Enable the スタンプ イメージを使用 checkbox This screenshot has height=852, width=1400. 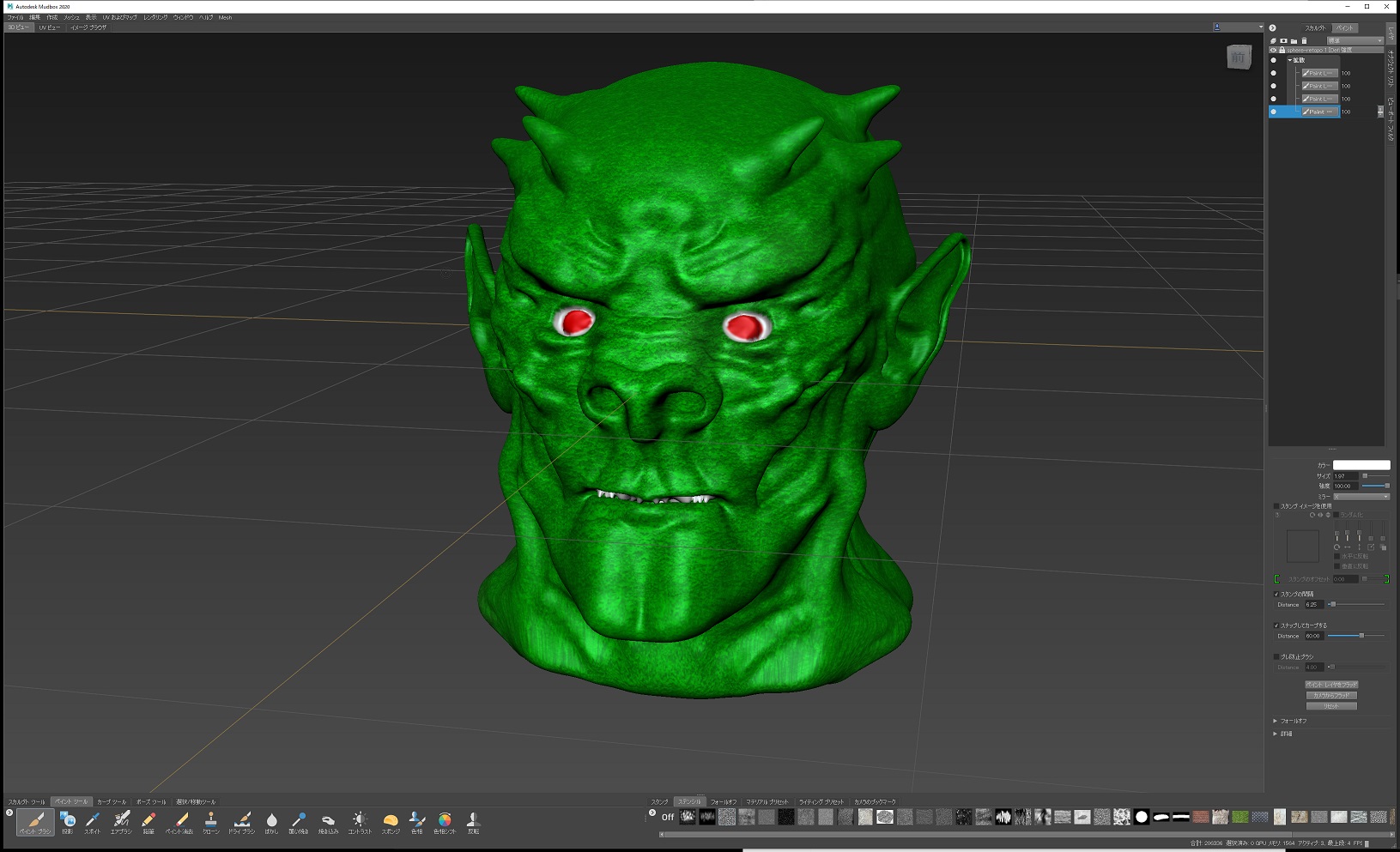tap(1276, 506)
